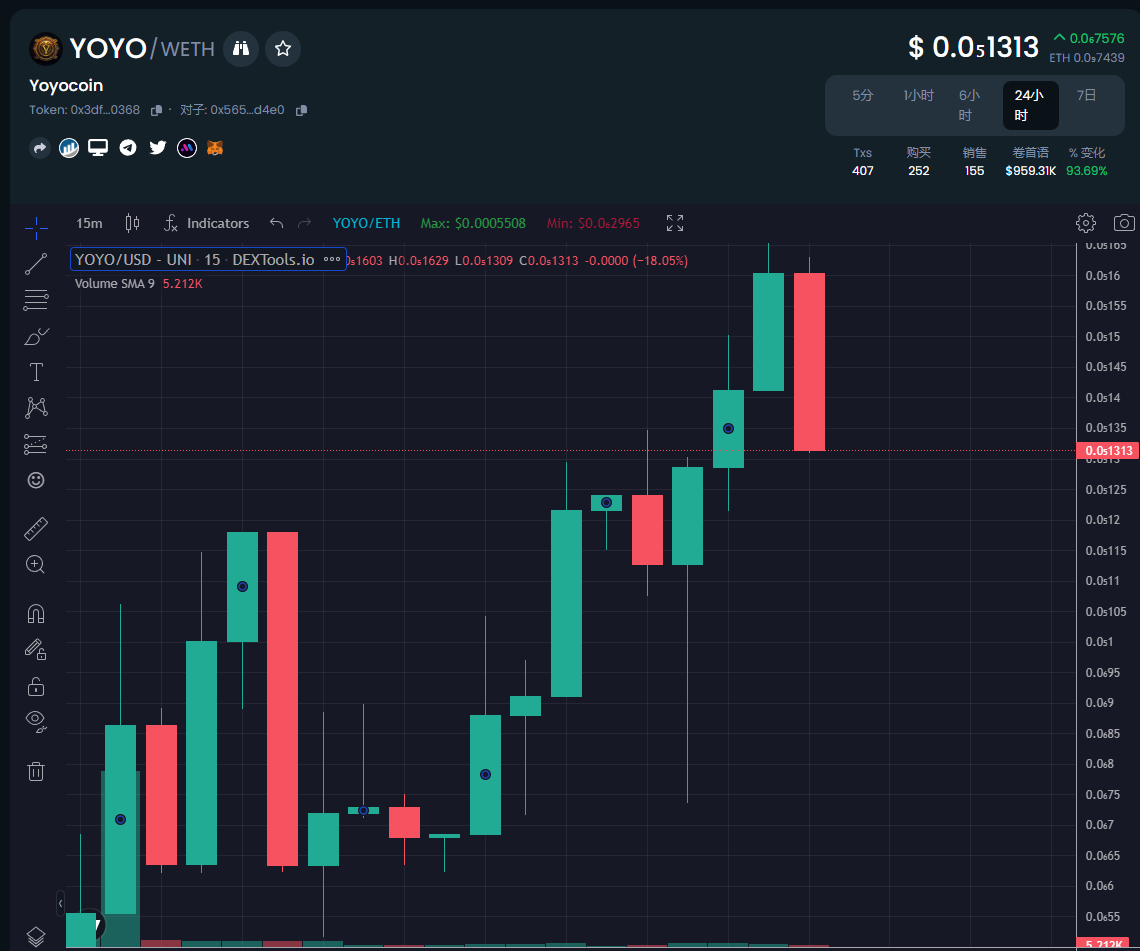
Task: Undo the last chart action
Action: coord(276,223)
